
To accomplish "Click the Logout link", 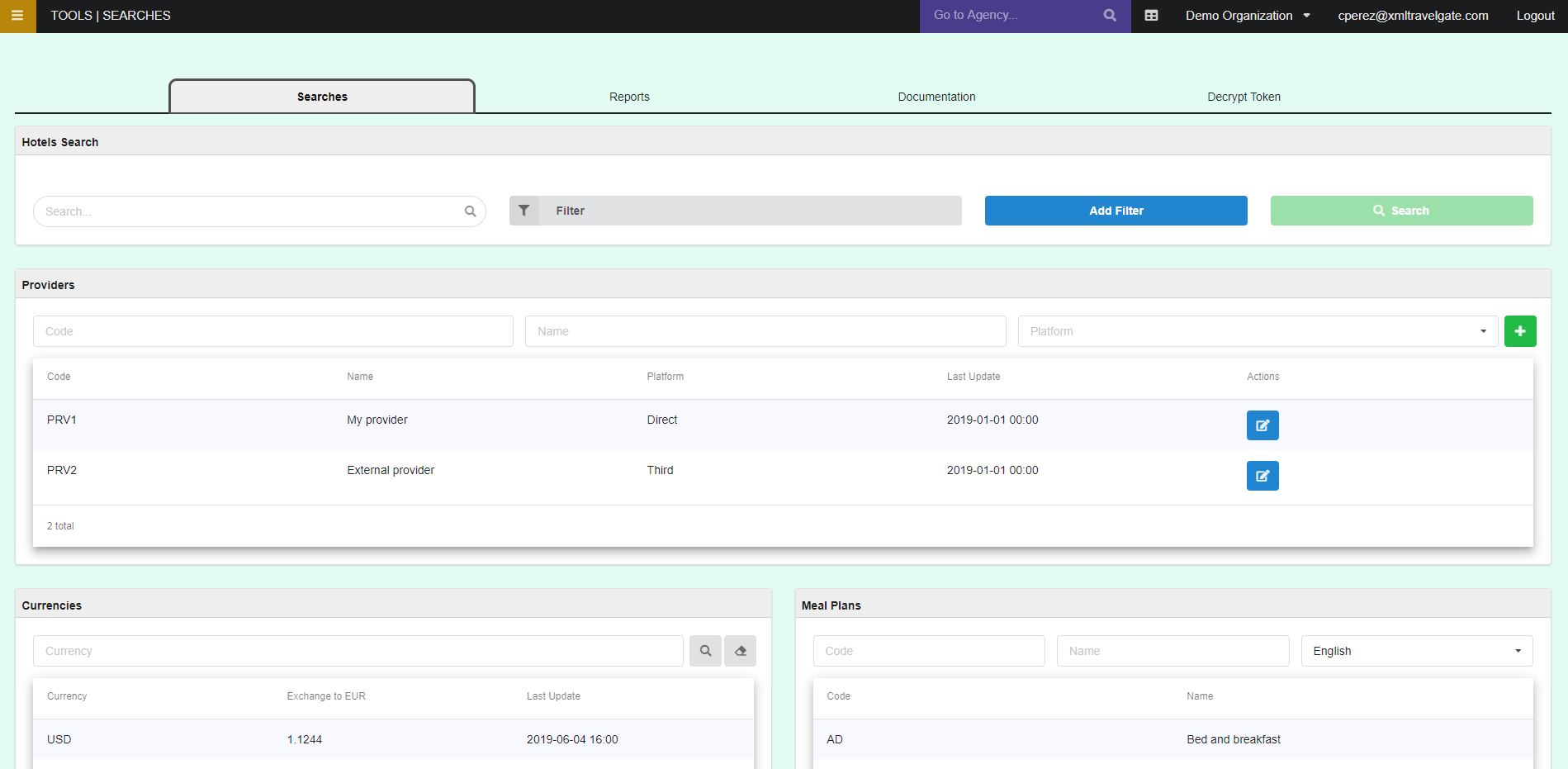I will (x=1535, y=16).
